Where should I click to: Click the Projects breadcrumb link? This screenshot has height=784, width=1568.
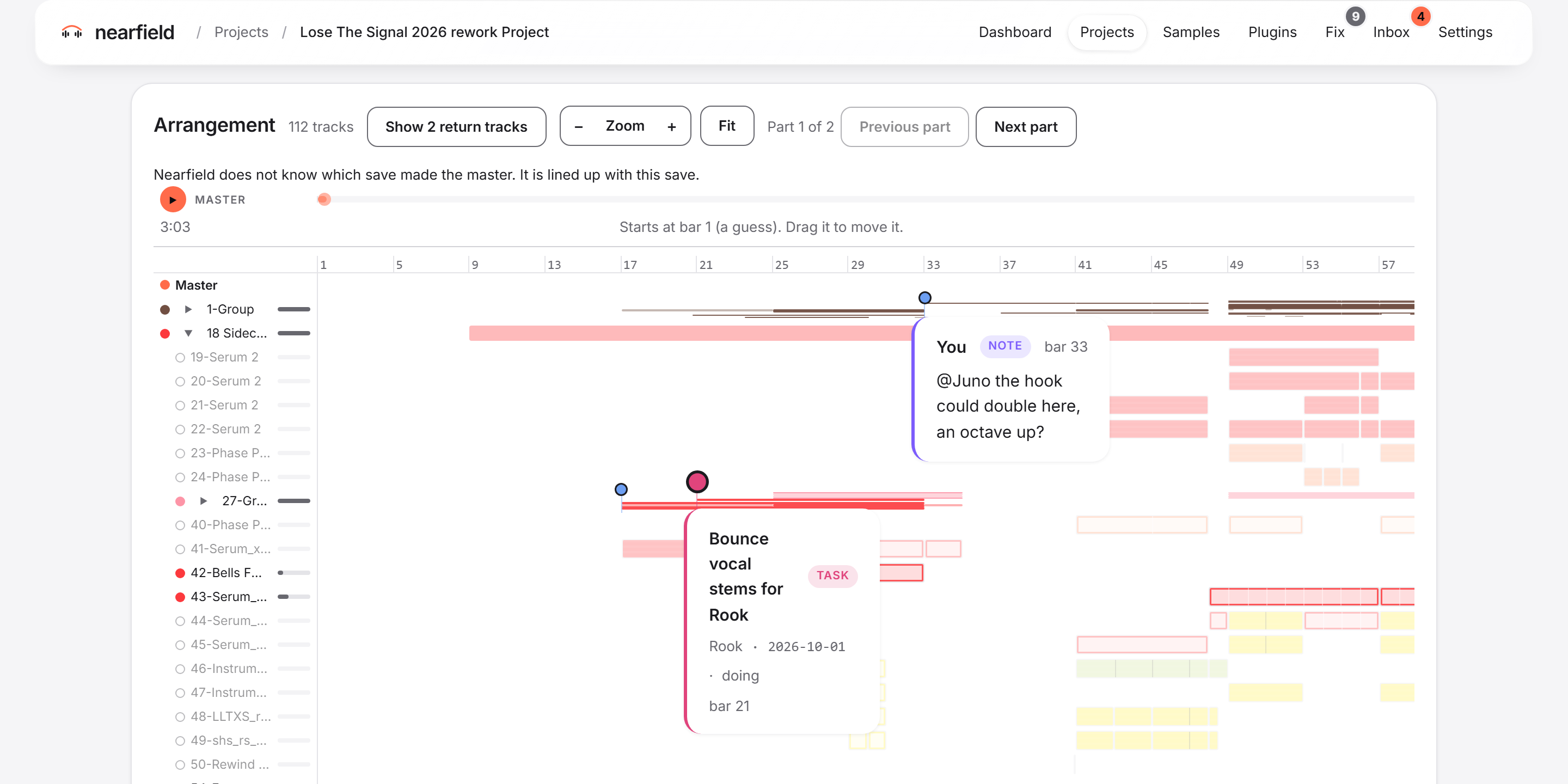click(241, 32)
